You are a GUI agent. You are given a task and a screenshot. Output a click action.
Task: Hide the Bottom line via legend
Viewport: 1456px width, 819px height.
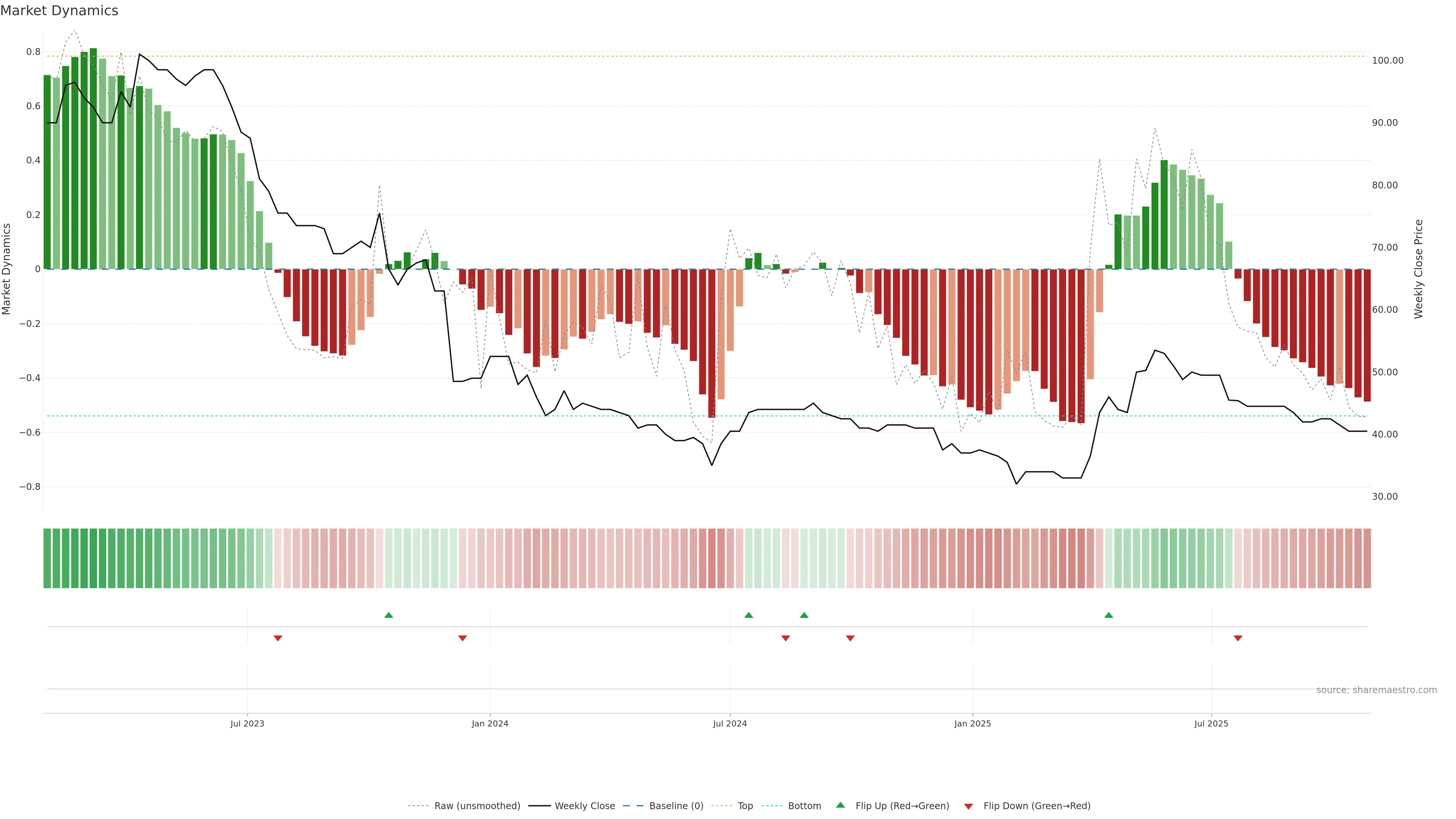click(x=804, y=806)
